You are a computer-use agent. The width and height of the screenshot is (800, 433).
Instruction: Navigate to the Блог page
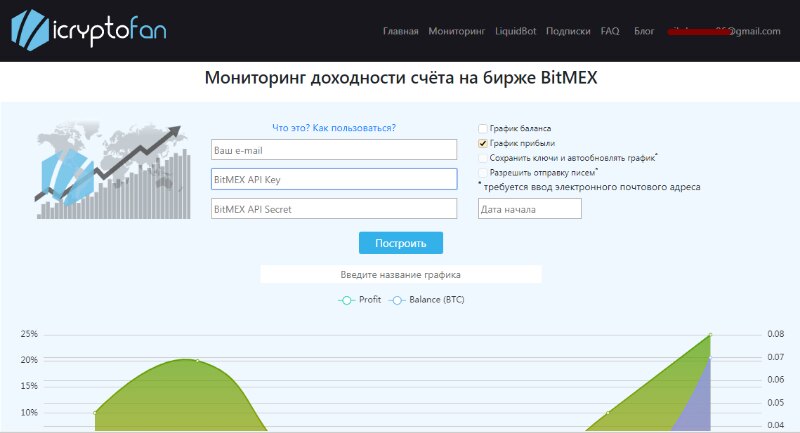644,32
